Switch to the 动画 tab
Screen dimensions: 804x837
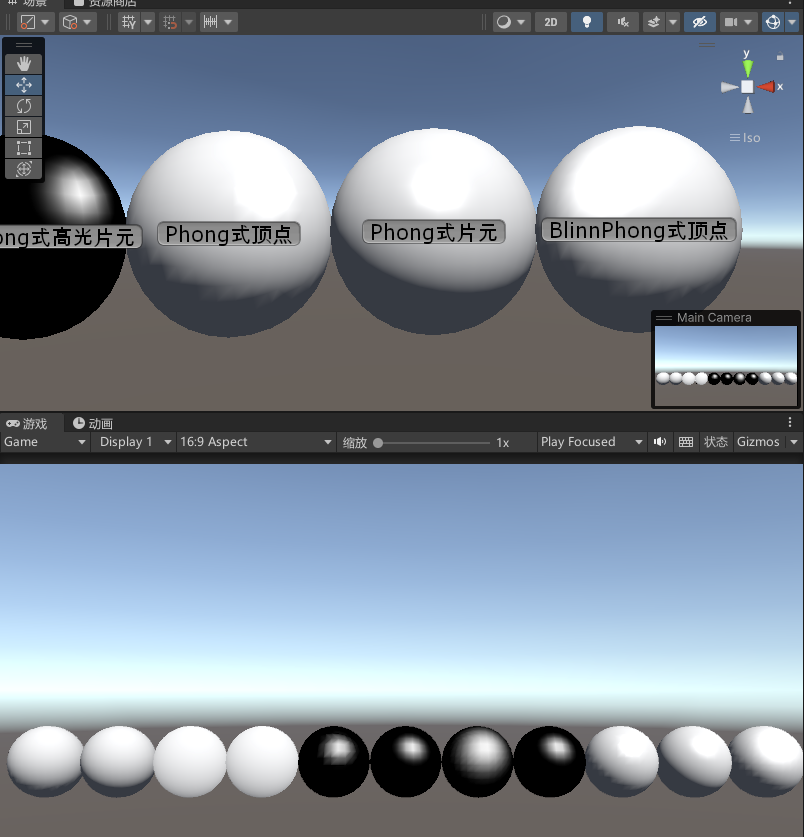[x=93, y=424]
